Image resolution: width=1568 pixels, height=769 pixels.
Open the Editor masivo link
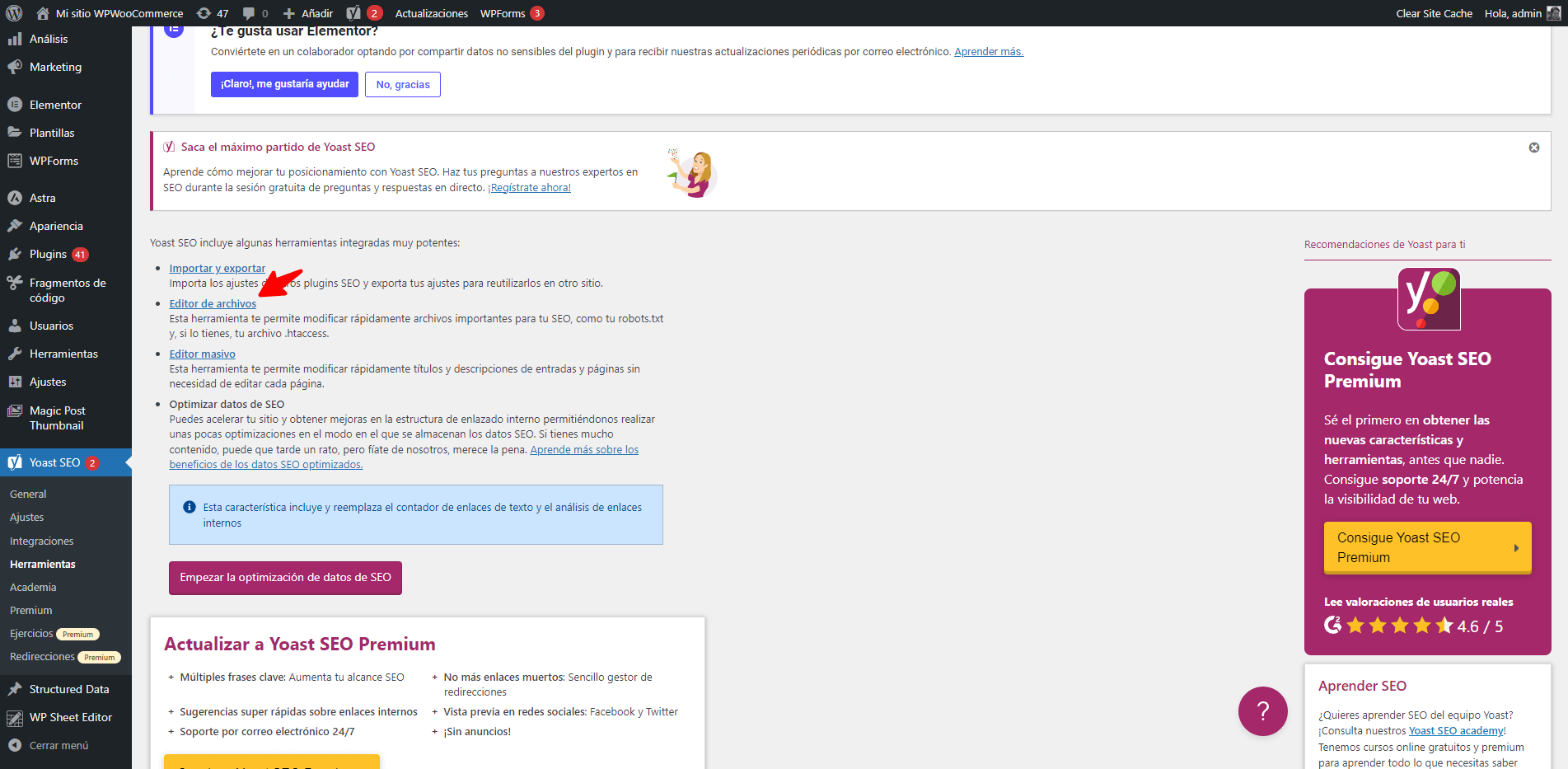click(203, 354)
